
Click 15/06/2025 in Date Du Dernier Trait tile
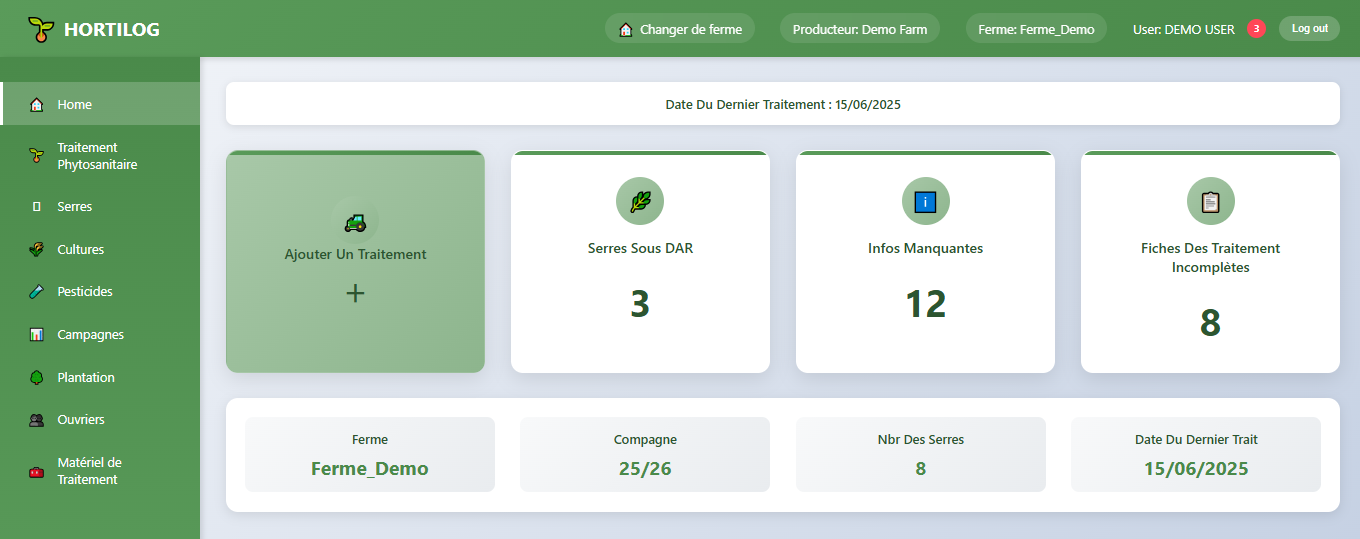click(x=1196, y=468)
